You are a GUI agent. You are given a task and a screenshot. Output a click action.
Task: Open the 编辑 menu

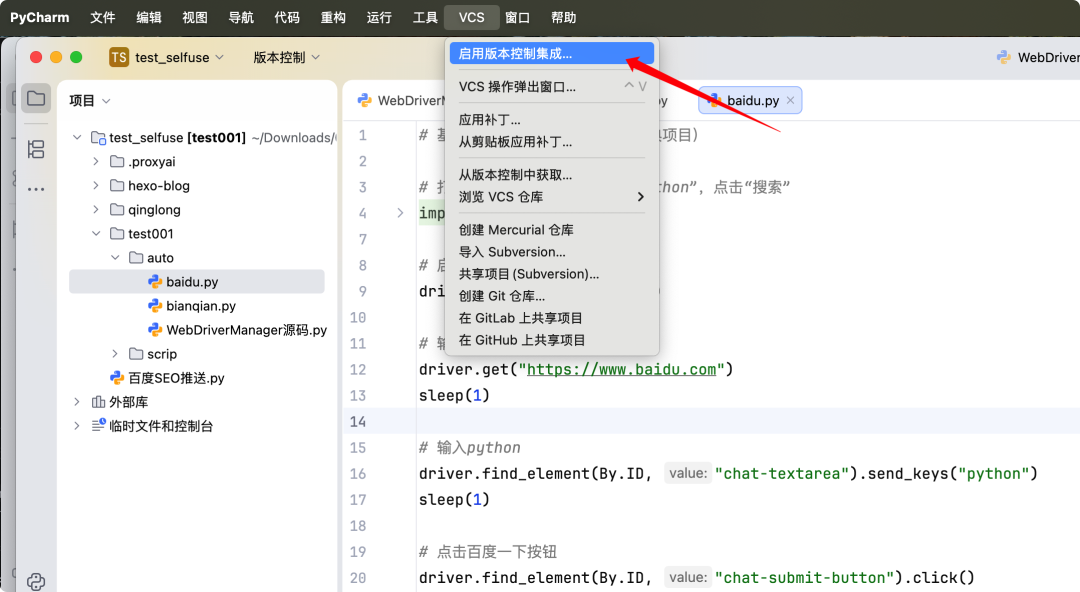coord(149,17)
